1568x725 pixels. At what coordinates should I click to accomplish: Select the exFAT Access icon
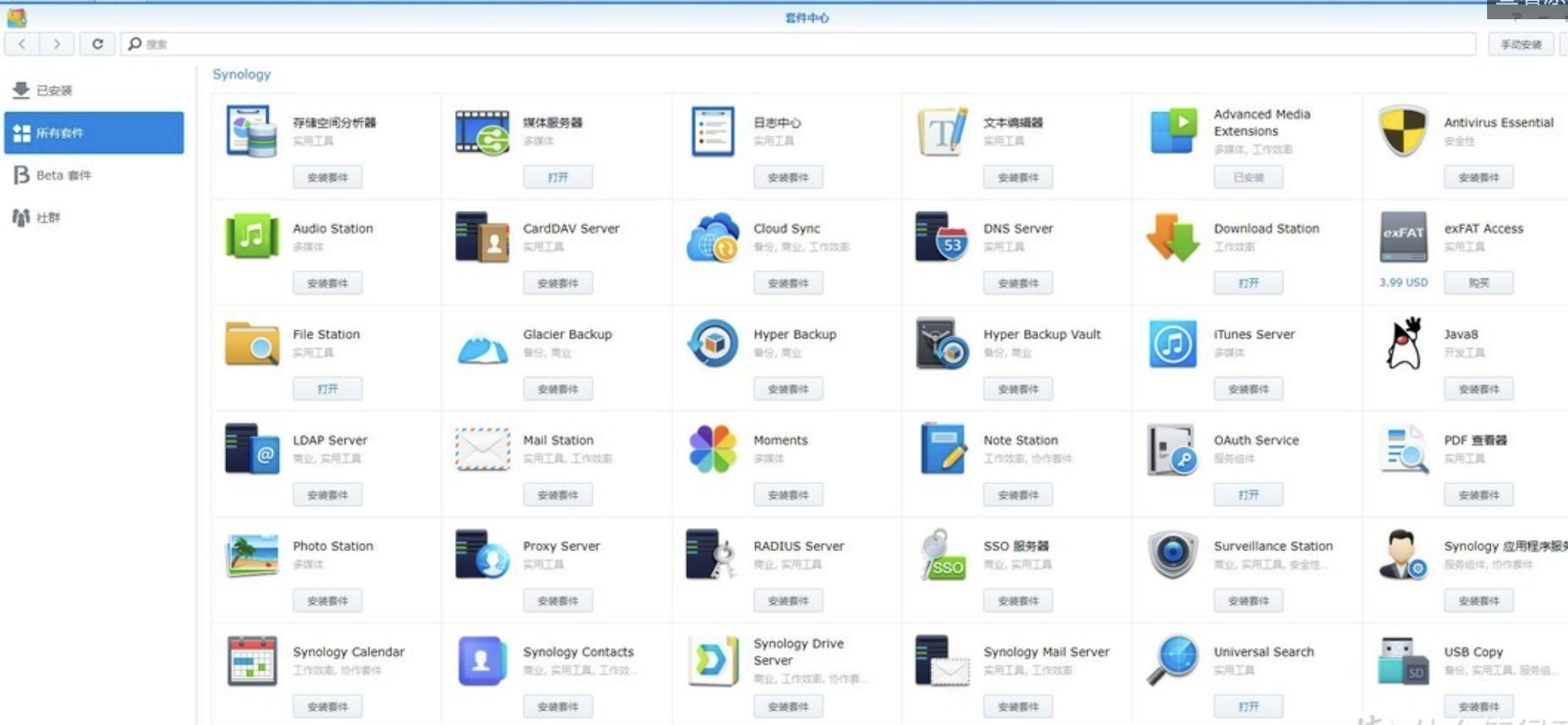click(1404, 237)
